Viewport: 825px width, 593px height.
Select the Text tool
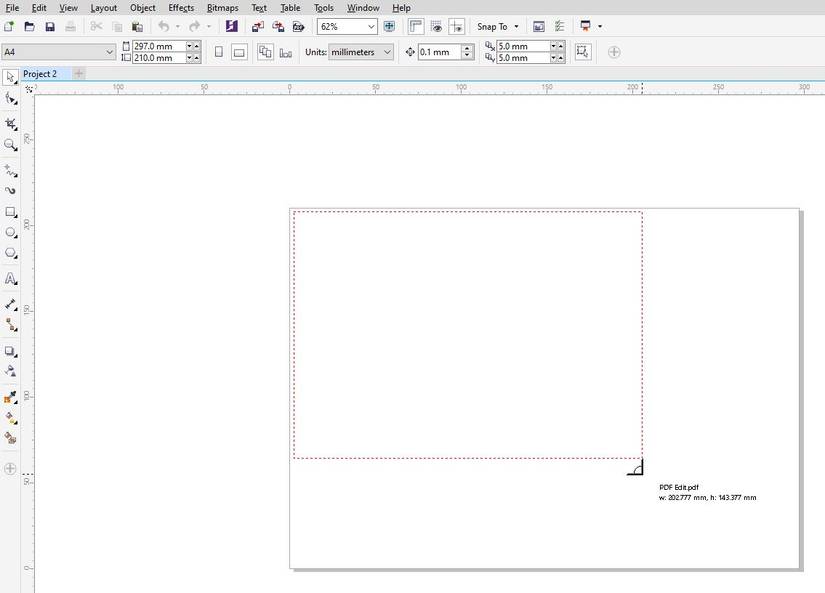coord(11,279)
